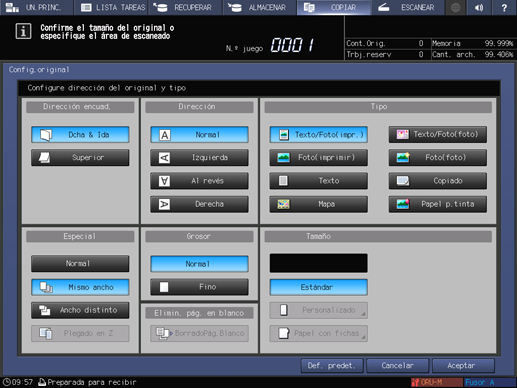This screenshot has width=517, height=388.
Task: Select Texto/Foto(impr.) original type
Action: 319,135
